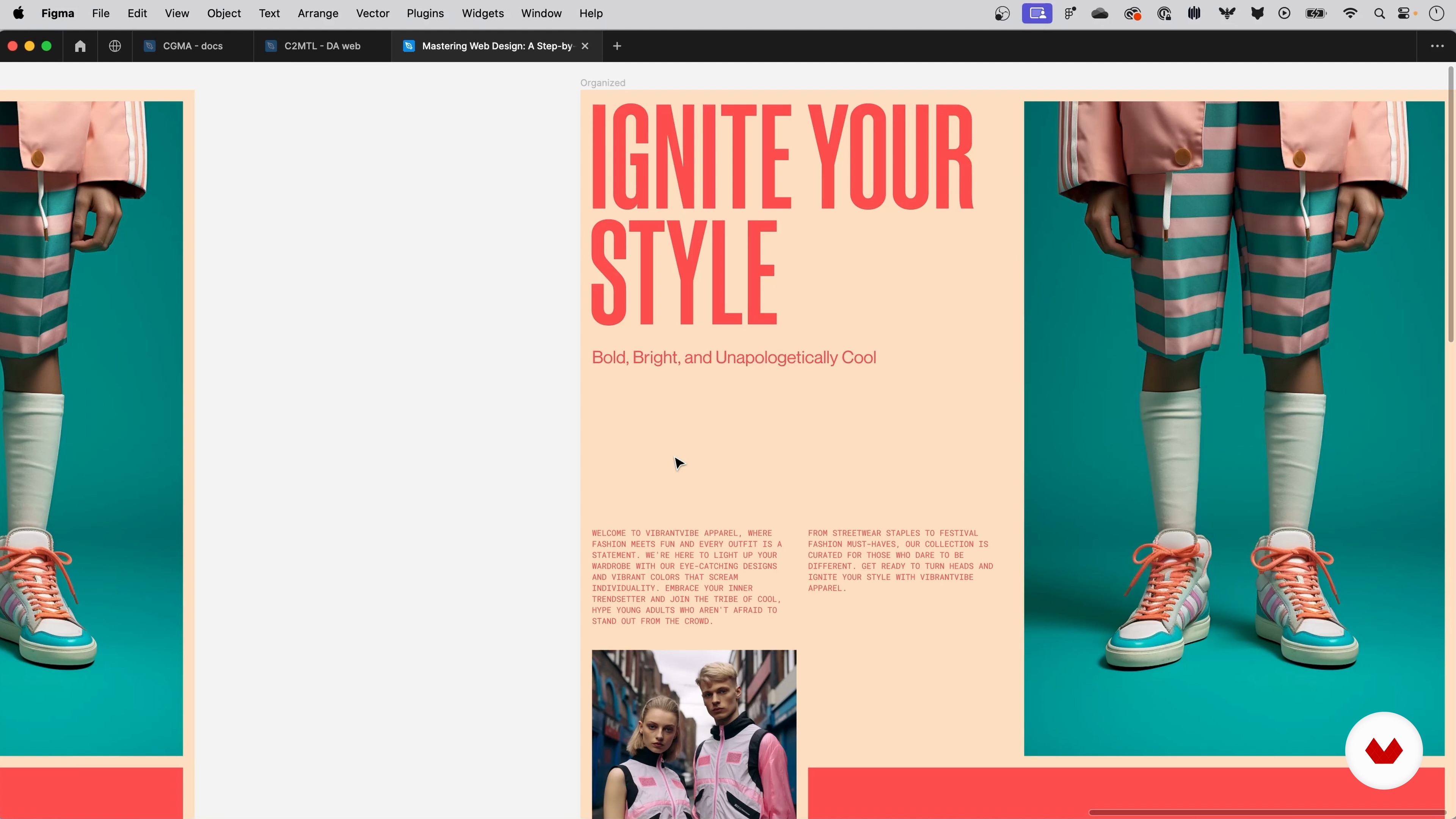The width and height of the screenshot is (1456, 819).
Task: Open the Window menu
Action: 541,13
